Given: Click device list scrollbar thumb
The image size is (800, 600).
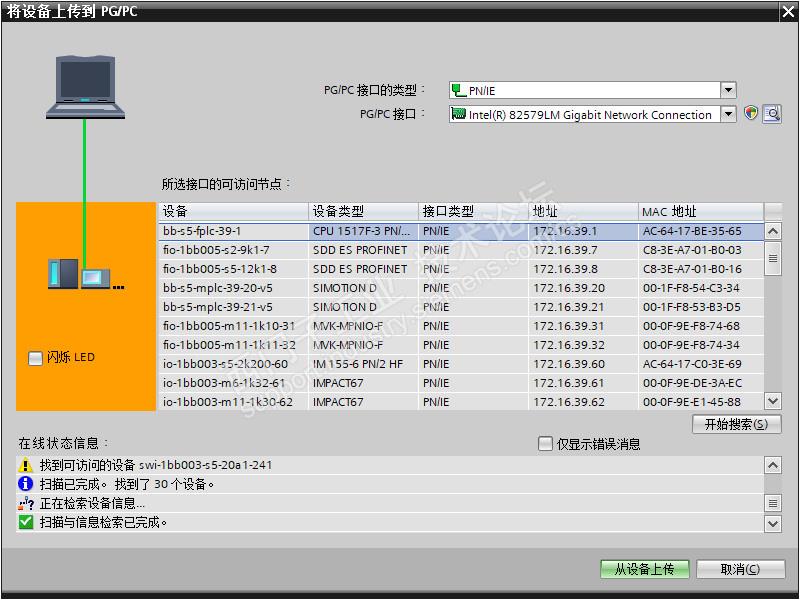Looking at the screenshot, I should tap(772, 258).
